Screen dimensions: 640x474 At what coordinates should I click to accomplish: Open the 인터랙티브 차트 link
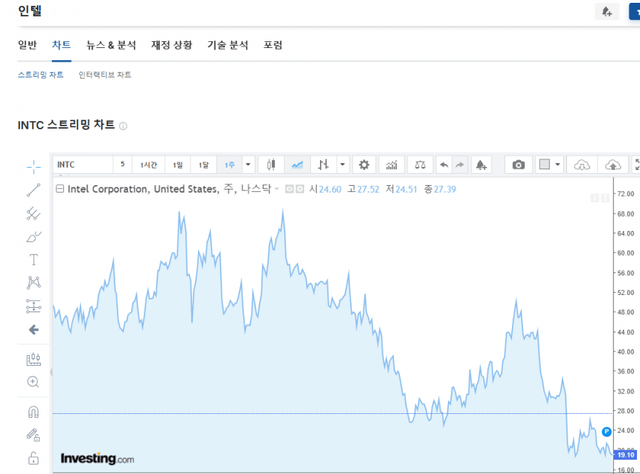105,75
